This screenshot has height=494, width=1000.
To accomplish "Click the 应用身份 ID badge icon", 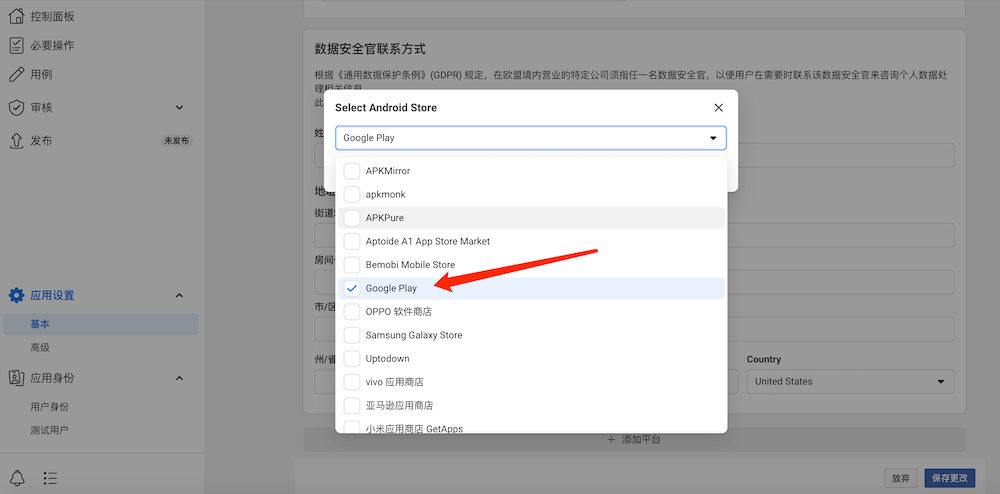I will 16,378.
